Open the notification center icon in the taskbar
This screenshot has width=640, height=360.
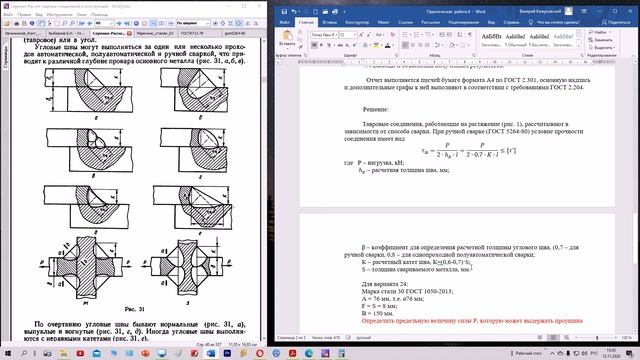(630, 353)
